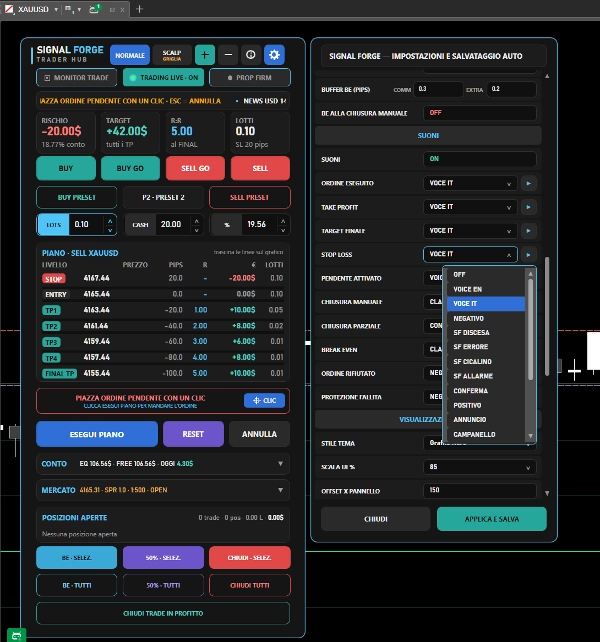Toggle BE alla chiusura manuale OFF
Screen dimensions: 600x642
pyautogui.click(x=480, y=113)
